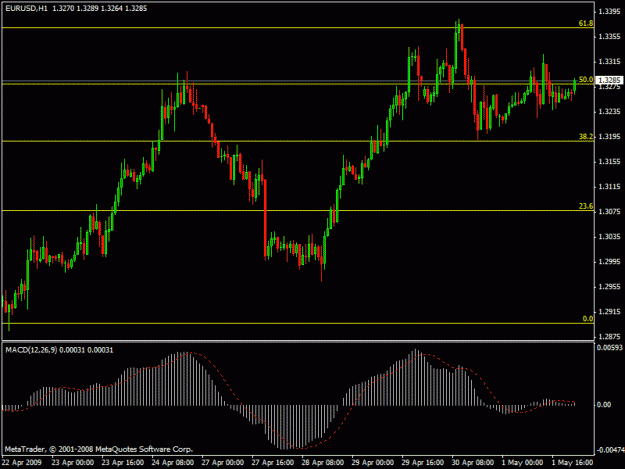Select the 23.6 Fibonacci level label
Viewport: 625px width, 469px height.
pyautogui.click(x=586, y=206)
